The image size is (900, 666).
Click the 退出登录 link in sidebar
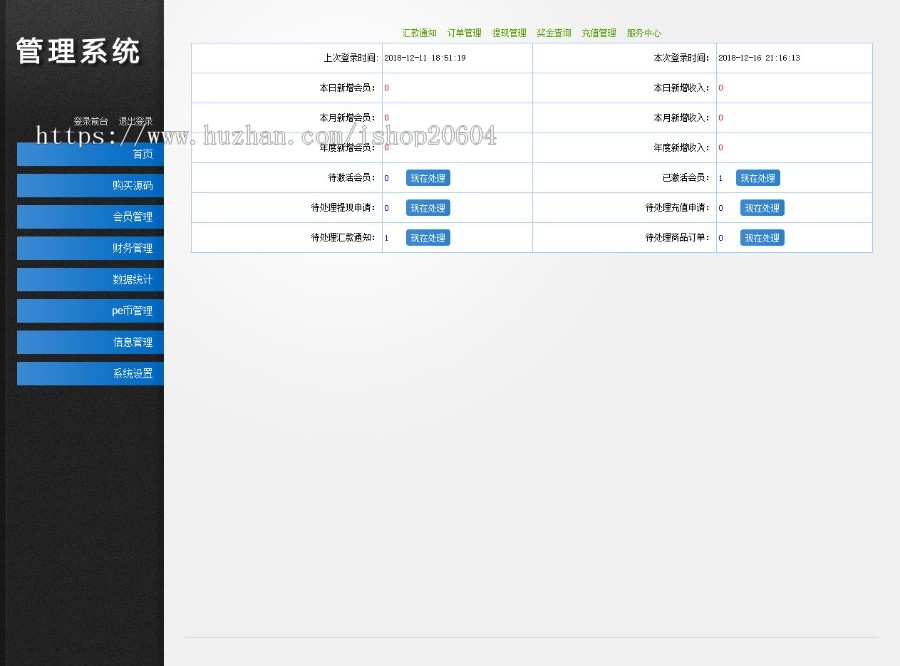coord(135,121)
